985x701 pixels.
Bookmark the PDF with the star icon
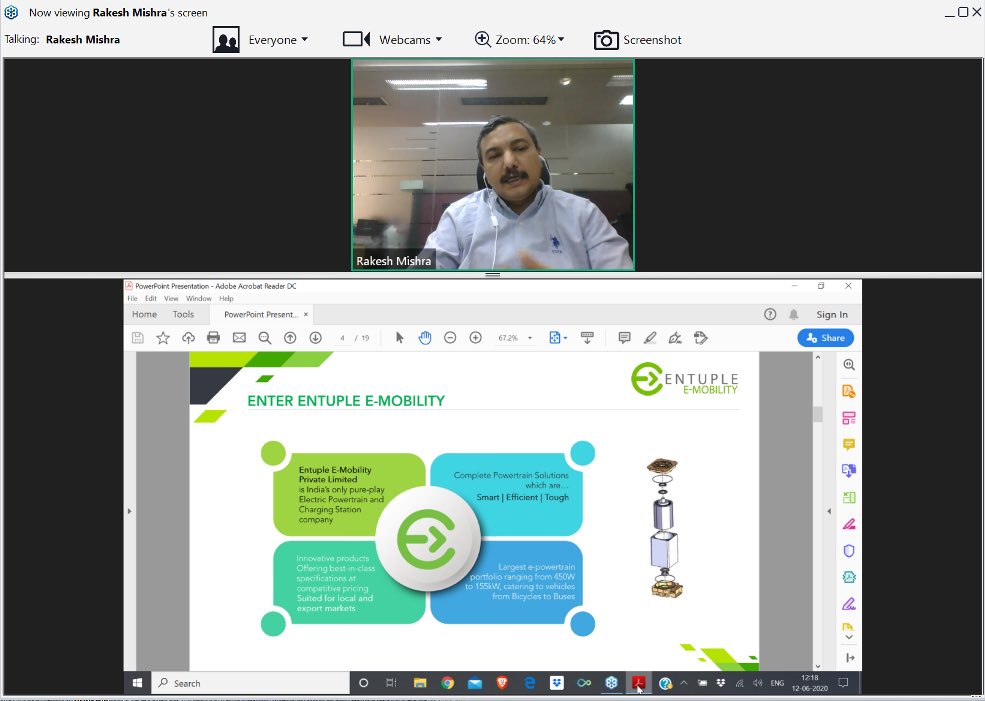[163, 338]
